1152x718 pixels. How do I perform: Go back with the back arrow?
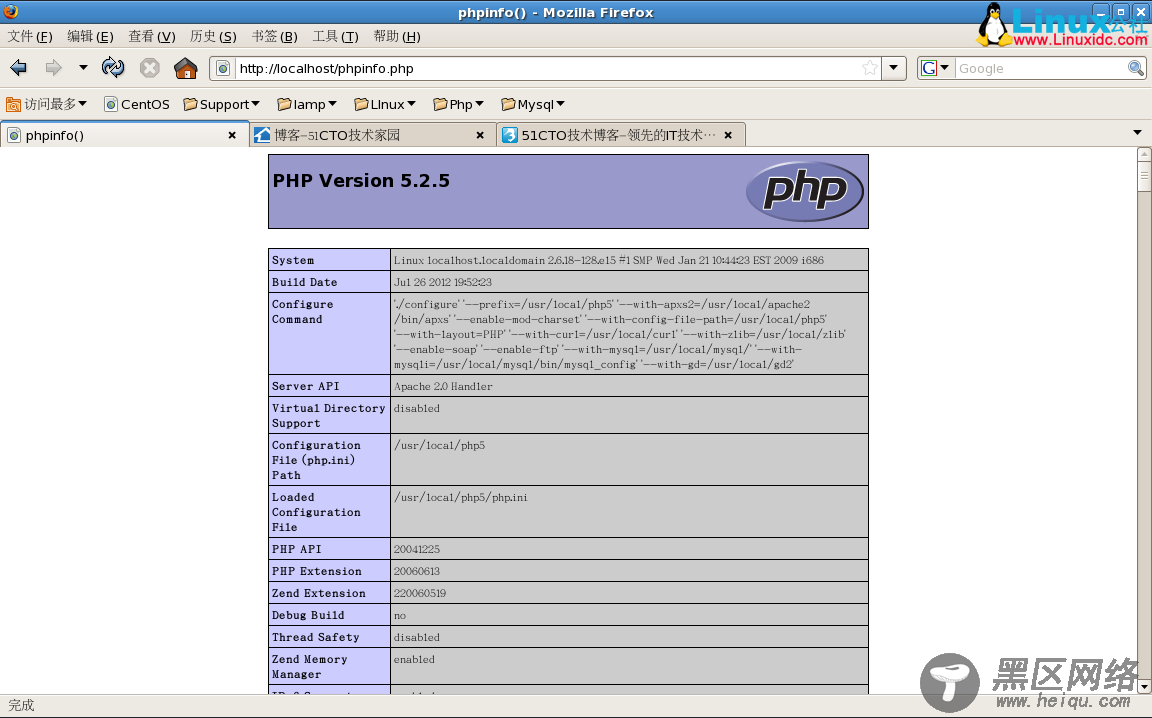click(18, 68)
